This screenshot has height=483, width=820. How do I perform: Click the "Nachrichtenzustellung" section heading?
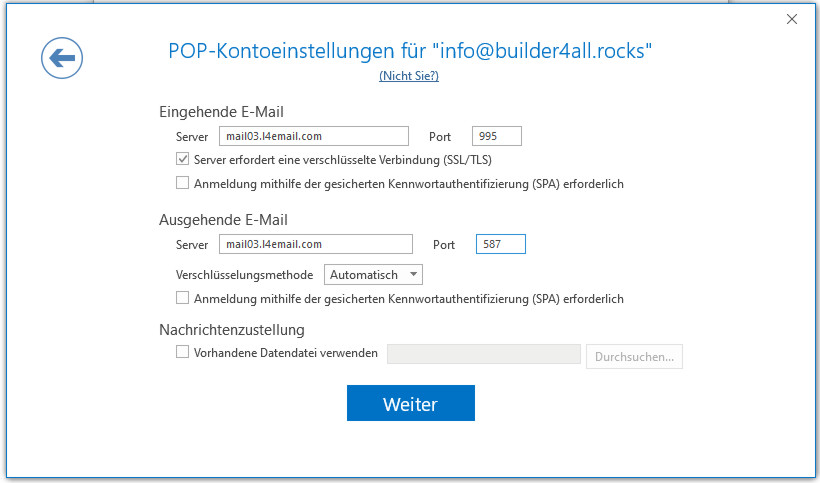tap(232, 329)
